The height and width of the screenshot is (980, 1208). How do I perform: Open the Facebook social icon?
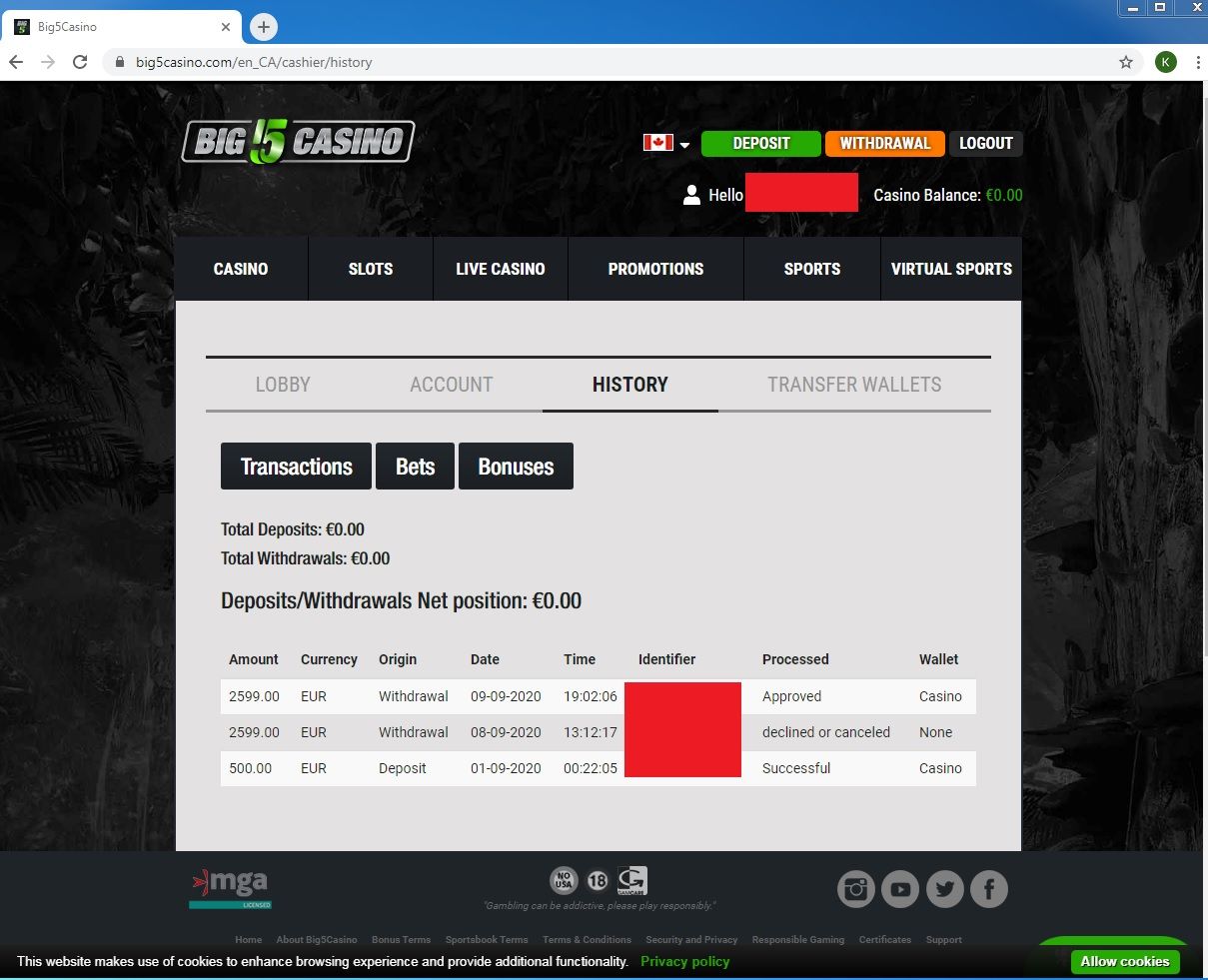click(989, 889)
